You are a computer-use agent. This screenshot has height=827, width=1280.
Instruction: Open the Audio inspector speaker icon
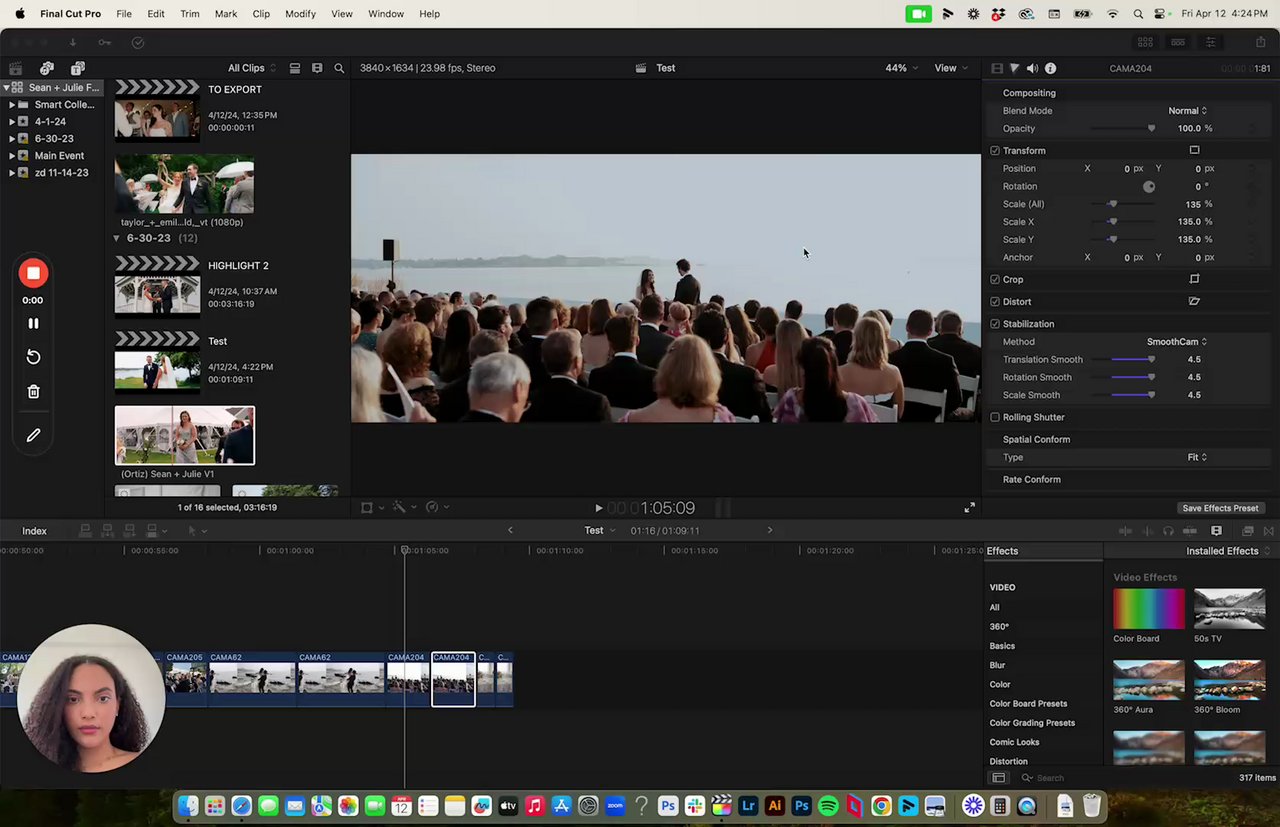pyautogui.click(x=1032, y=68)
